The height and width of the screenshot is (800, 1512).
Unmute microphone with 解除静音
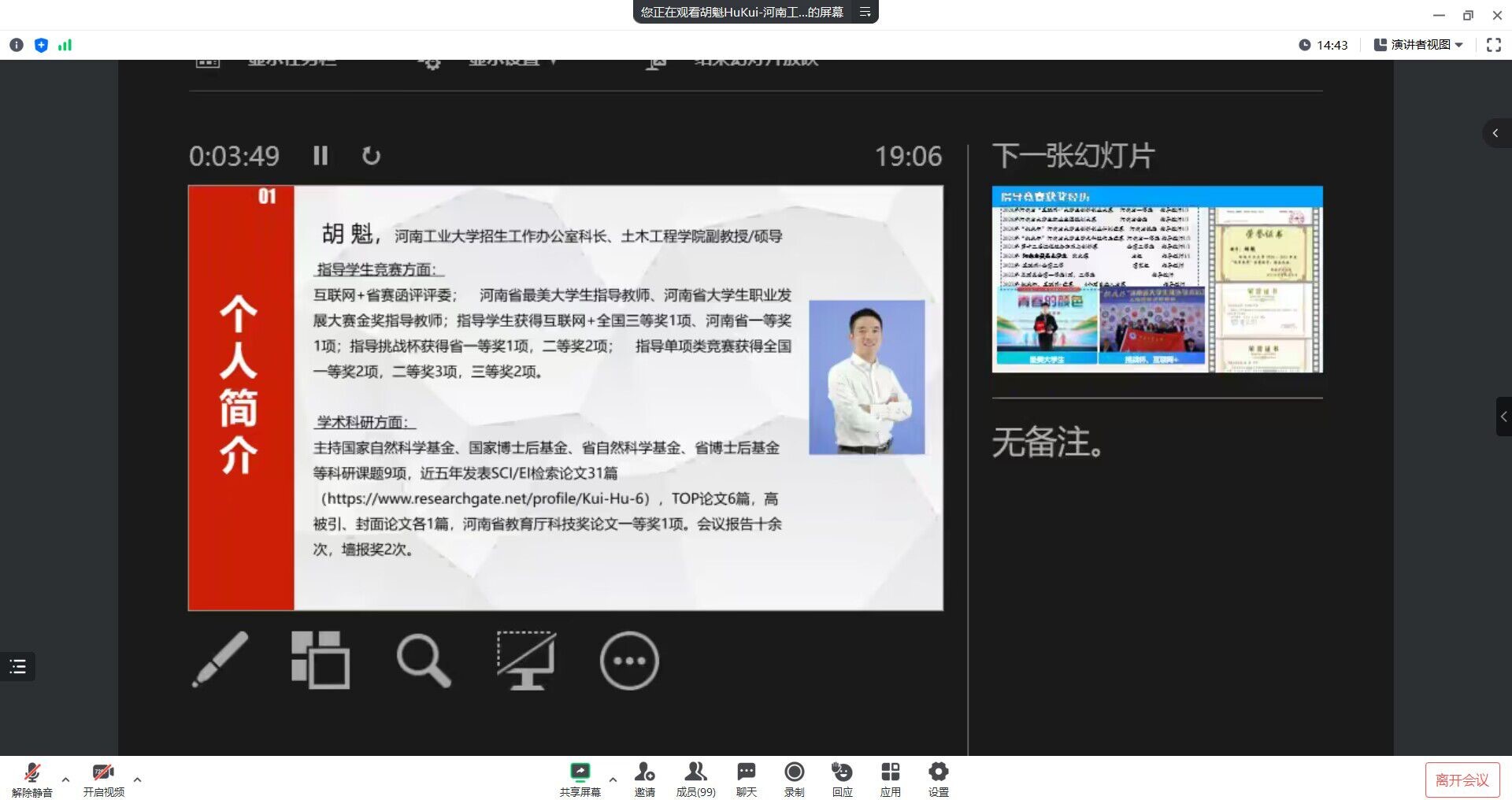pyautogui.click(x=32, y=779)
